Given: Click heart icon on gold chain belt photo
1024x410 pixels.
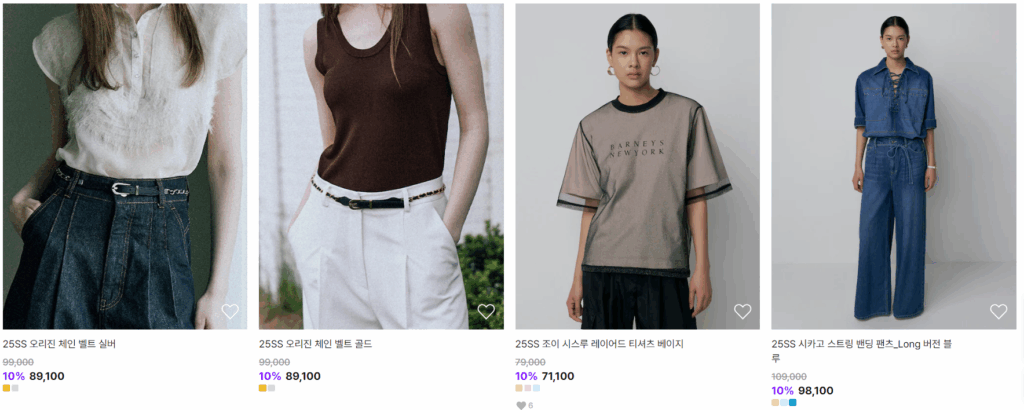Looking at the screenshot, I should [x=486, y=311].
